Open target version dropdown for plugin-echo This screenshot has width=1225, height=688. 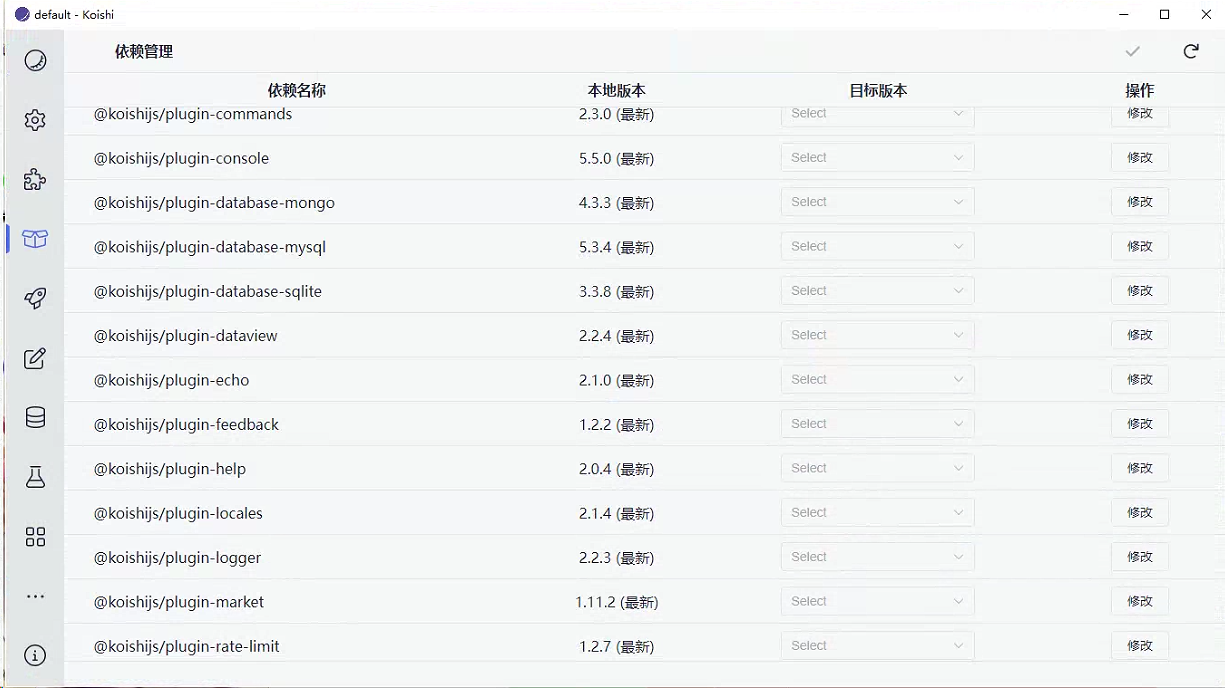877,379
